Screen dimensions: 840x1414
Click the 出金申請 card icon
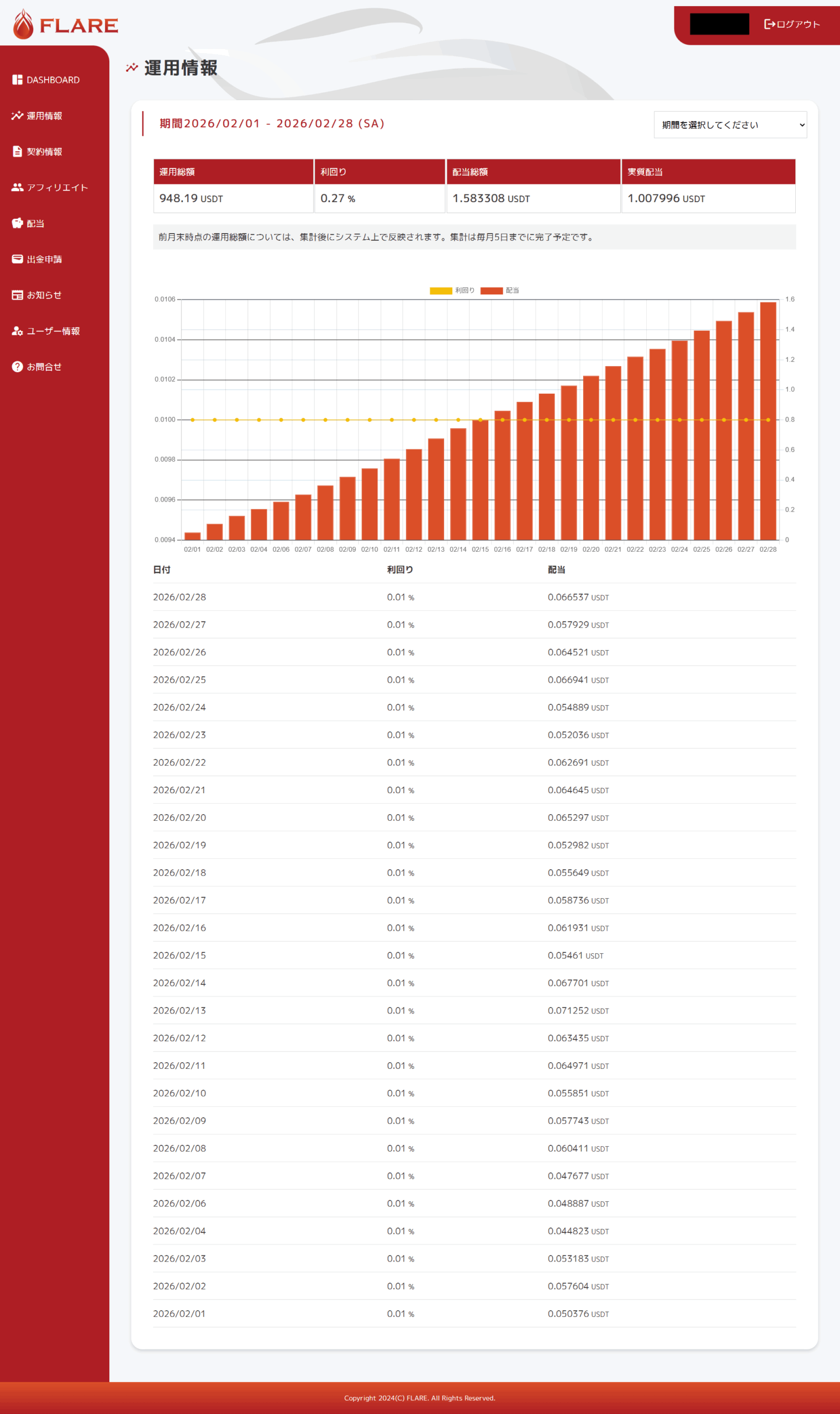(18, 259)
